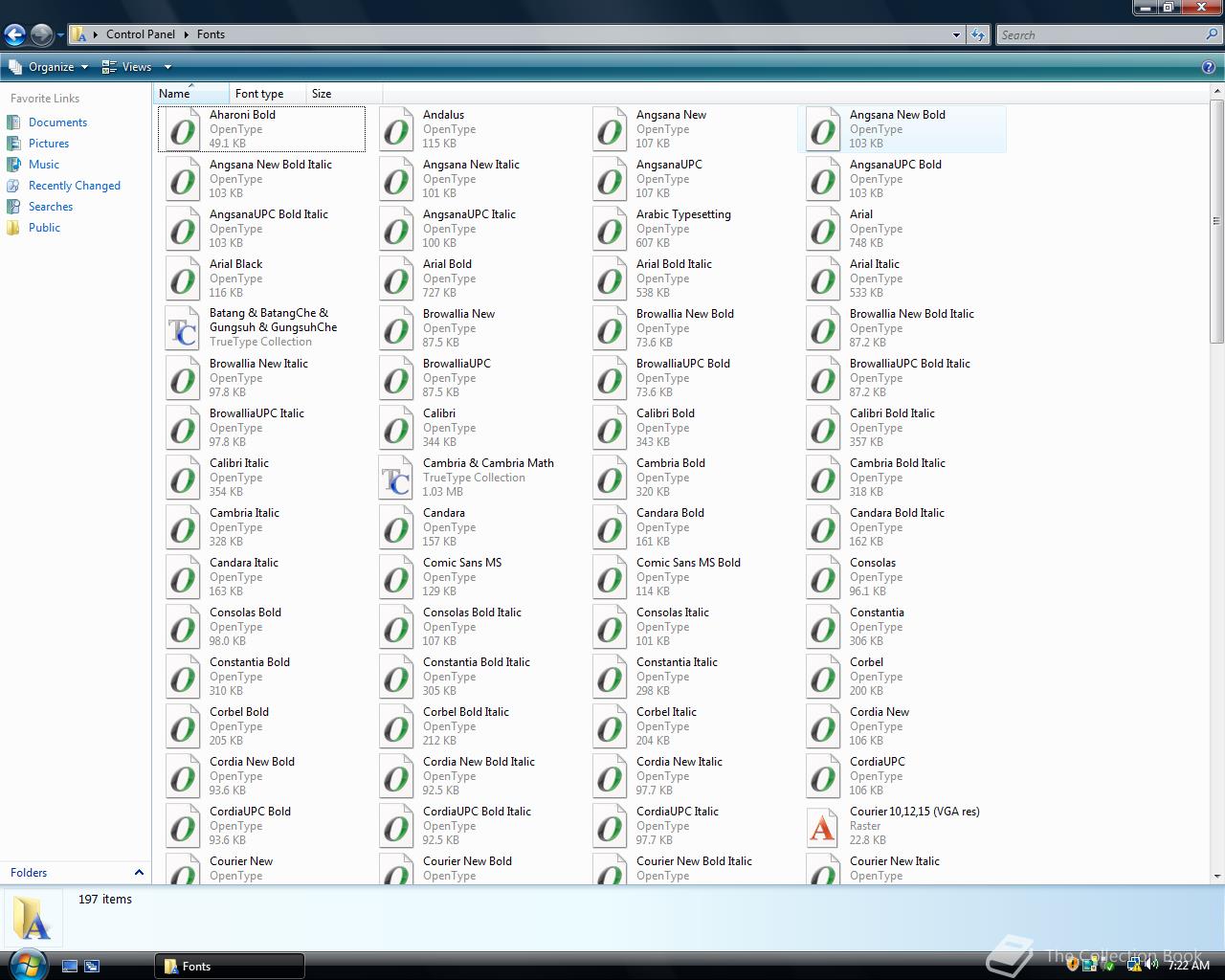
Task: Click the search magnifier icon
Action: pos(1214,34)
